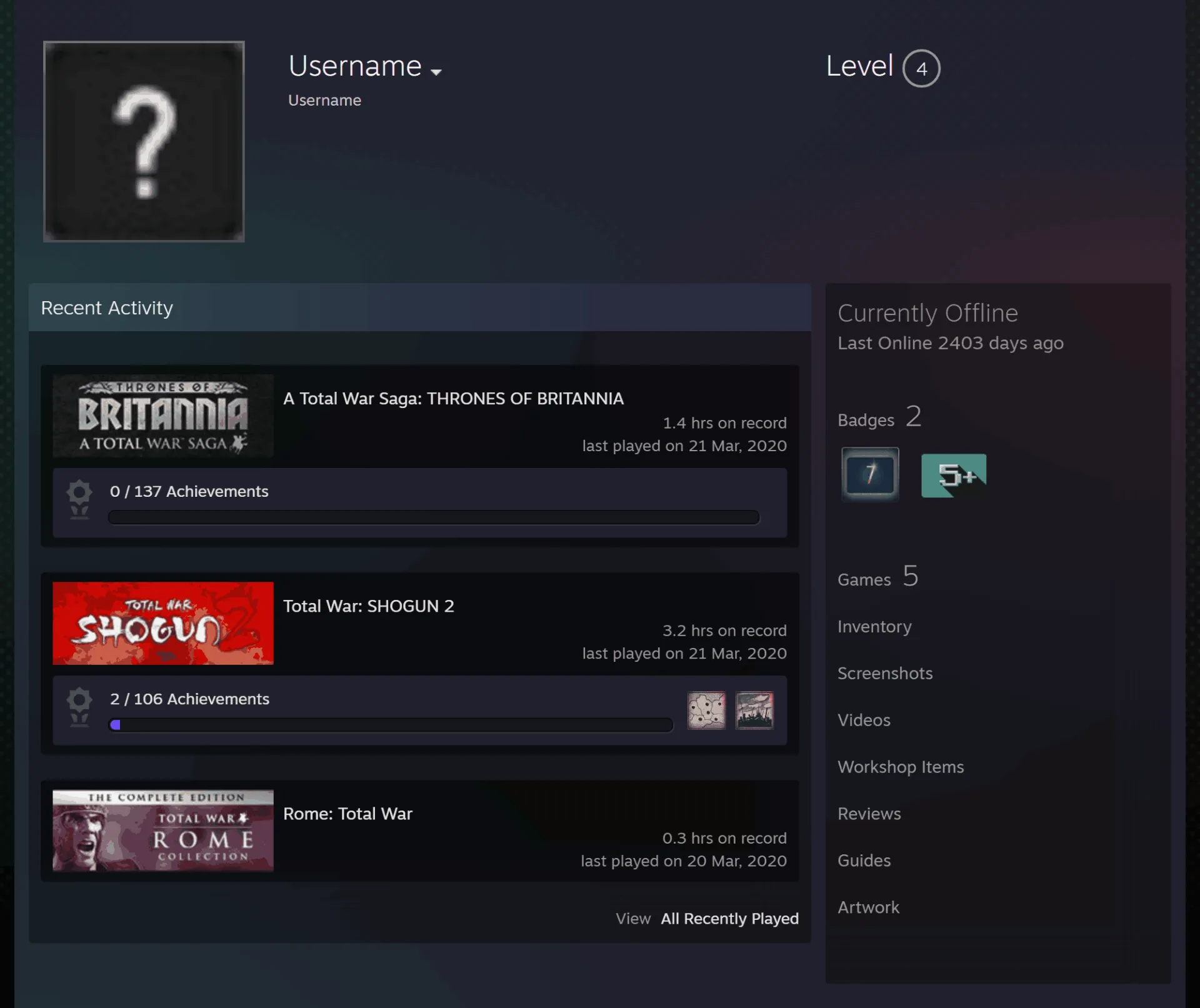Click the large Username profile name

point(355,66)
